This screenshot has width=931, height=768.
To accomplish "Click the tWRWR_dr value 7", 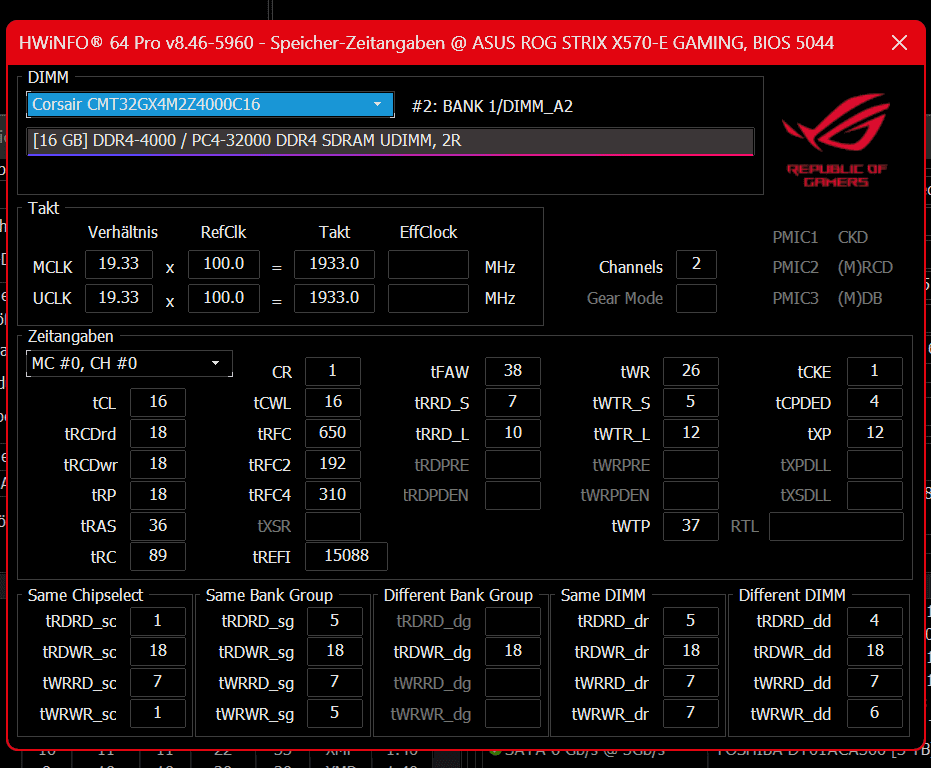I will pyautogui.click(x=691, y=713).
